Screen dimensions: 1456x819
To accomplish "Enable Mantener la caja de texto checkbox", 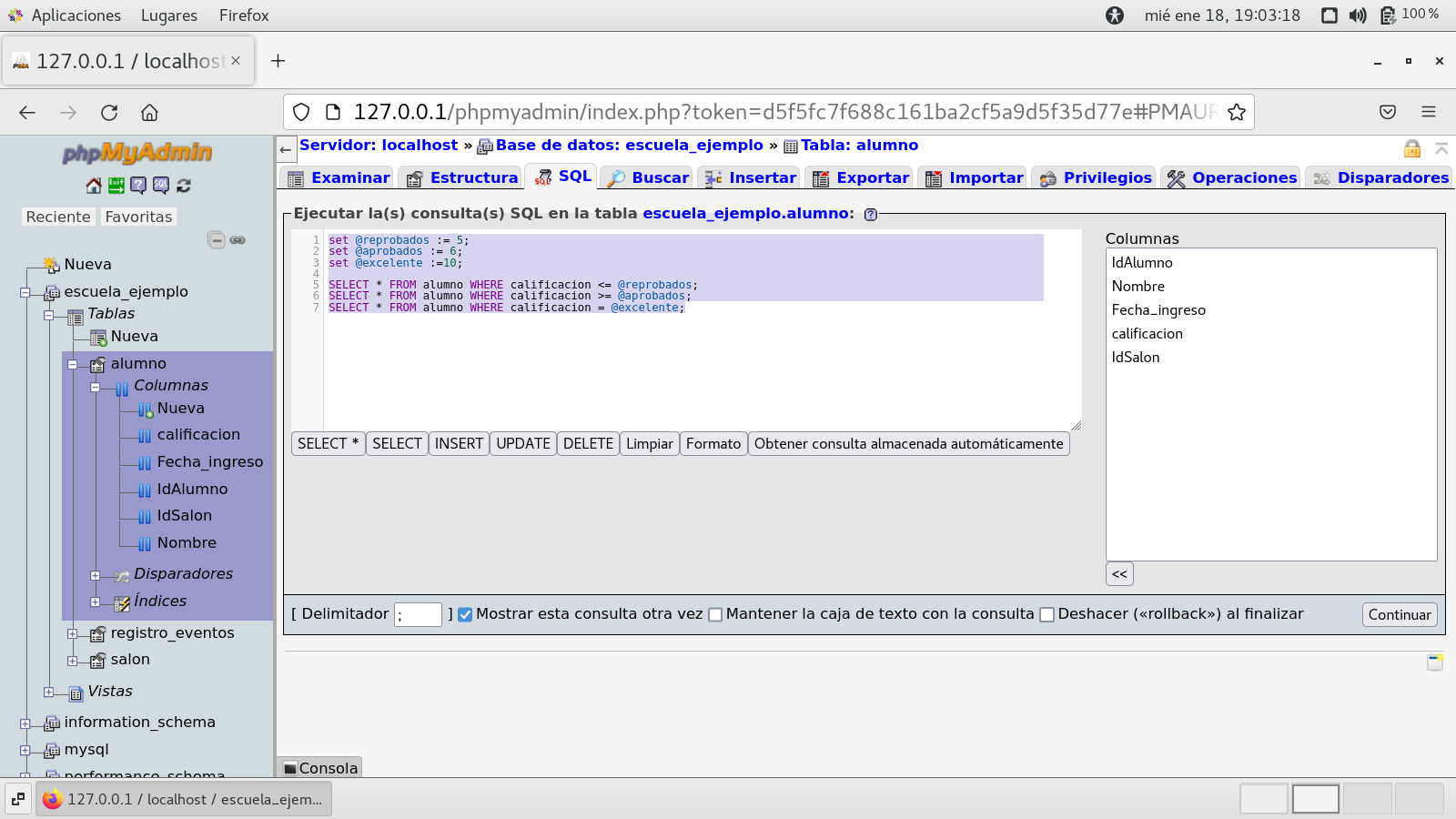I will coord(715,614).
